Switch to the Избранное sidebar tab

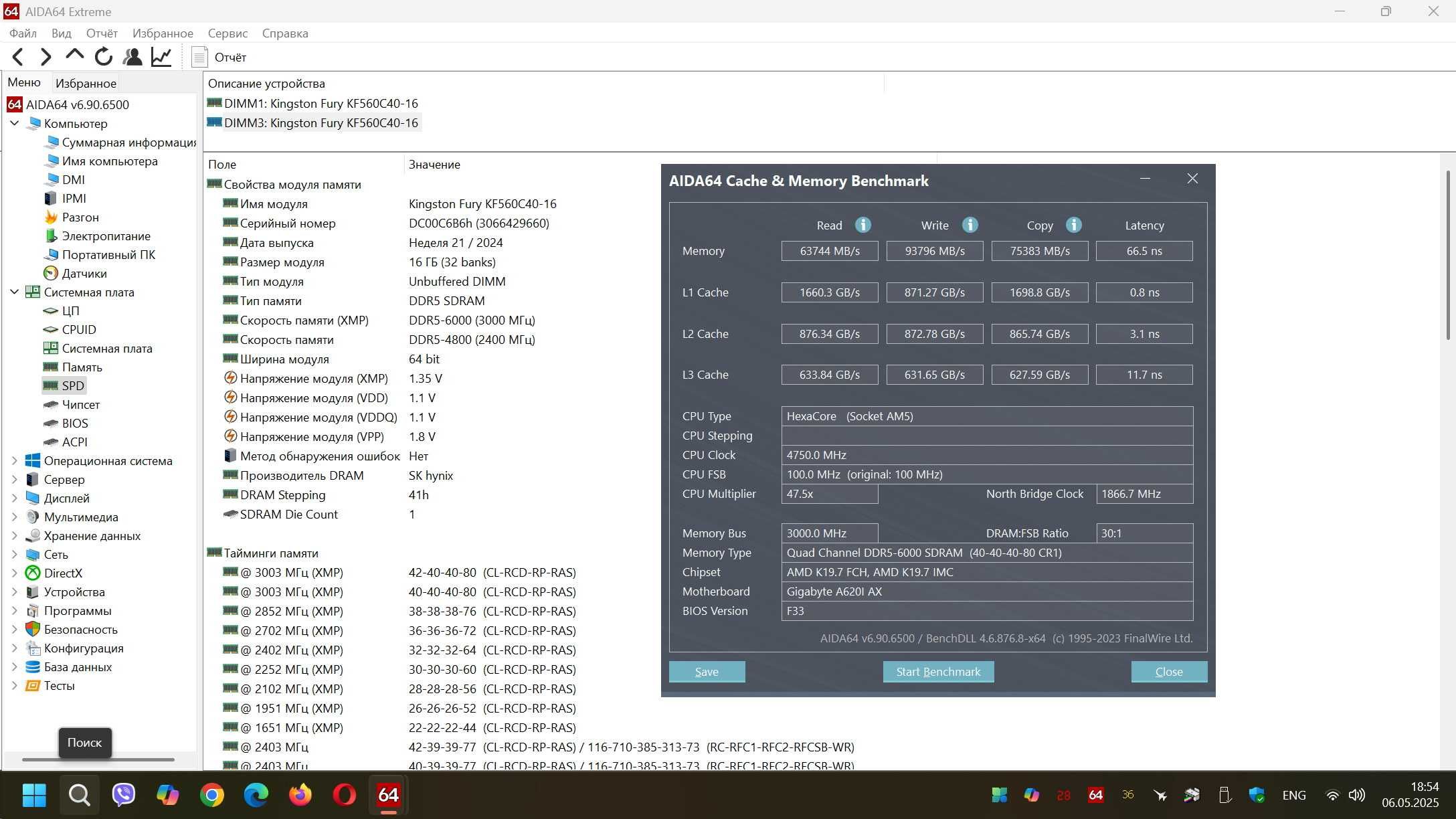pyautogui.click(x=86, y=83)
